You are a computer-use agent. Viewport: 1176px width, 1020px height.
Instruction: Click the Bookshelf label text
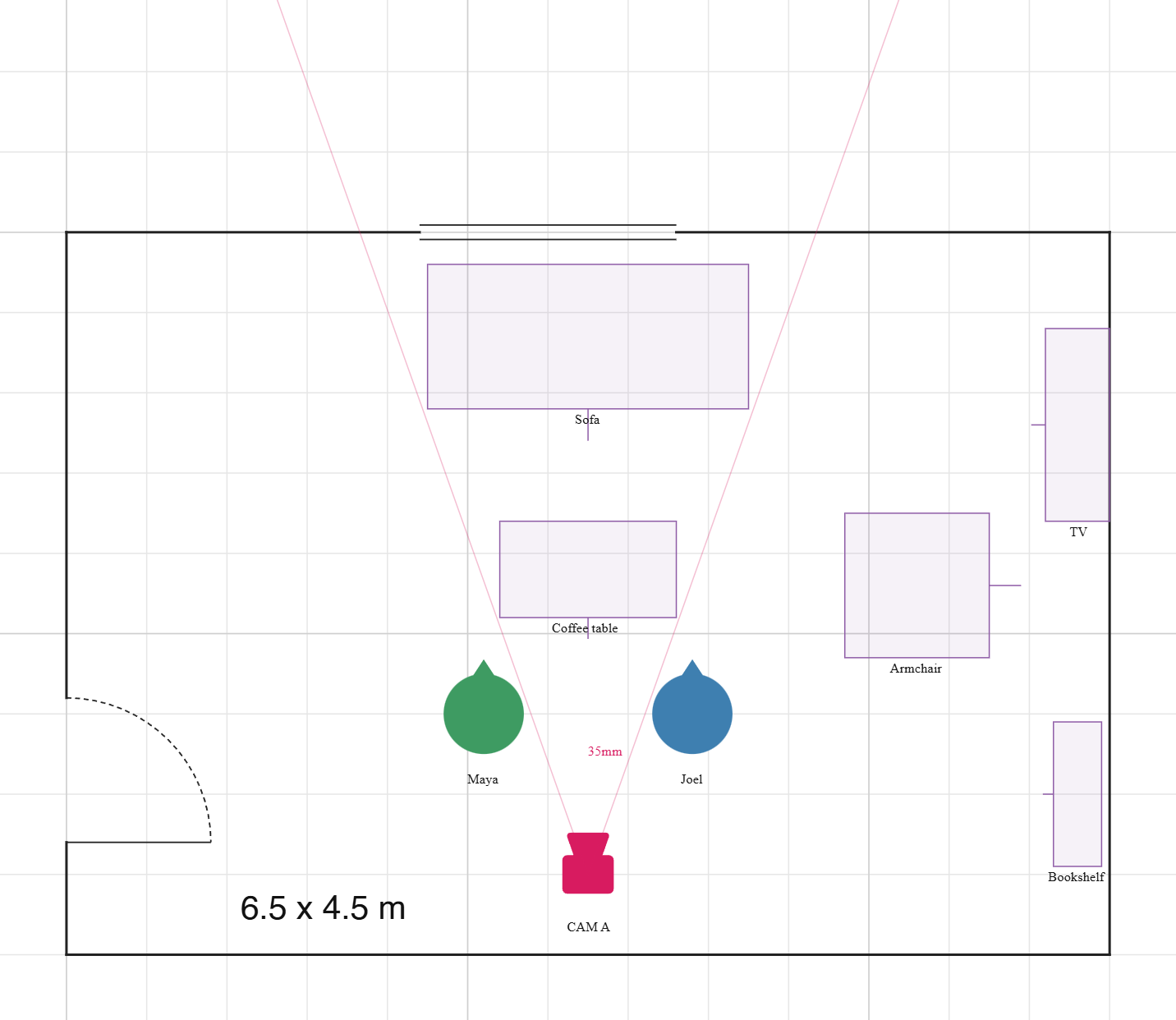coord(1076,877)
